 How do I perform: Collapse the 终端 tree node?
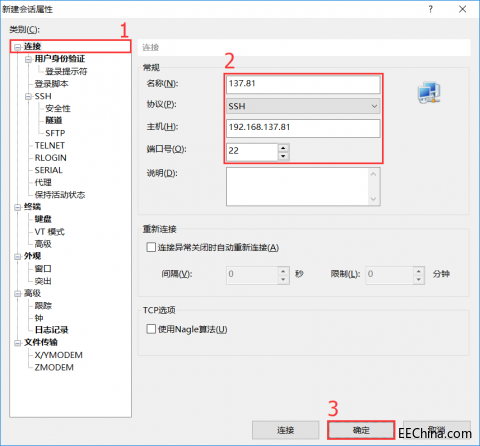(x=17, y=207)
